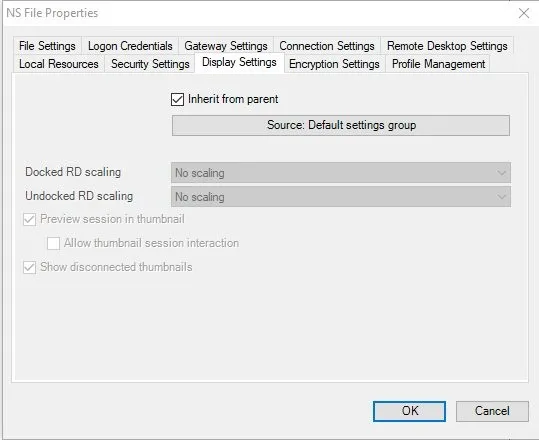Viewport: 539px width, 440px height.
Task: Confirm with the OK button
Action: 409,411
